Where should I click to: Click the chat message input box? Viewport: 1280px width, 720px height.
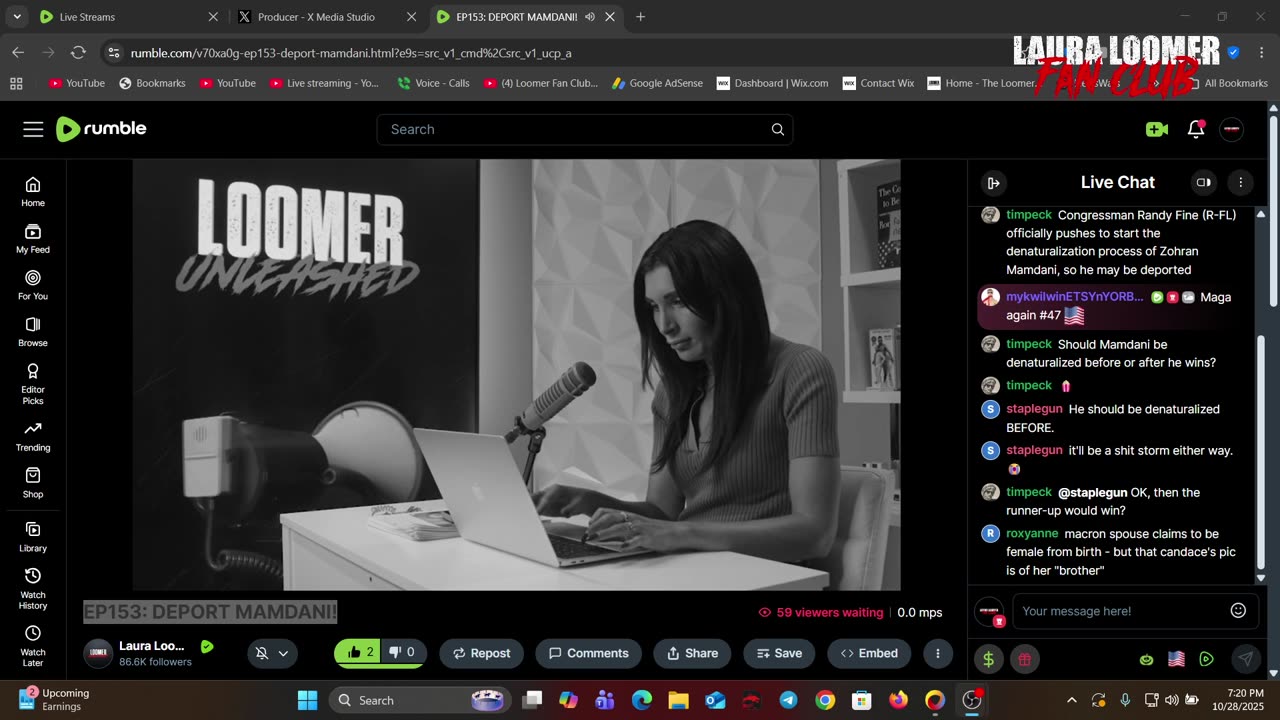(x=1118, y=611)
